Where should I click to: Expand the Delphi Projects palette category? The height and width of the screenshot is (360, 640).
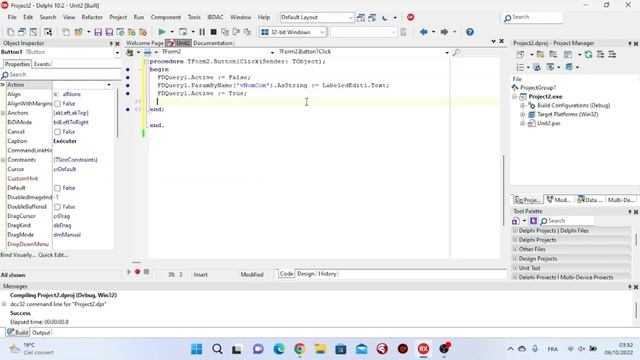(515, 240)
